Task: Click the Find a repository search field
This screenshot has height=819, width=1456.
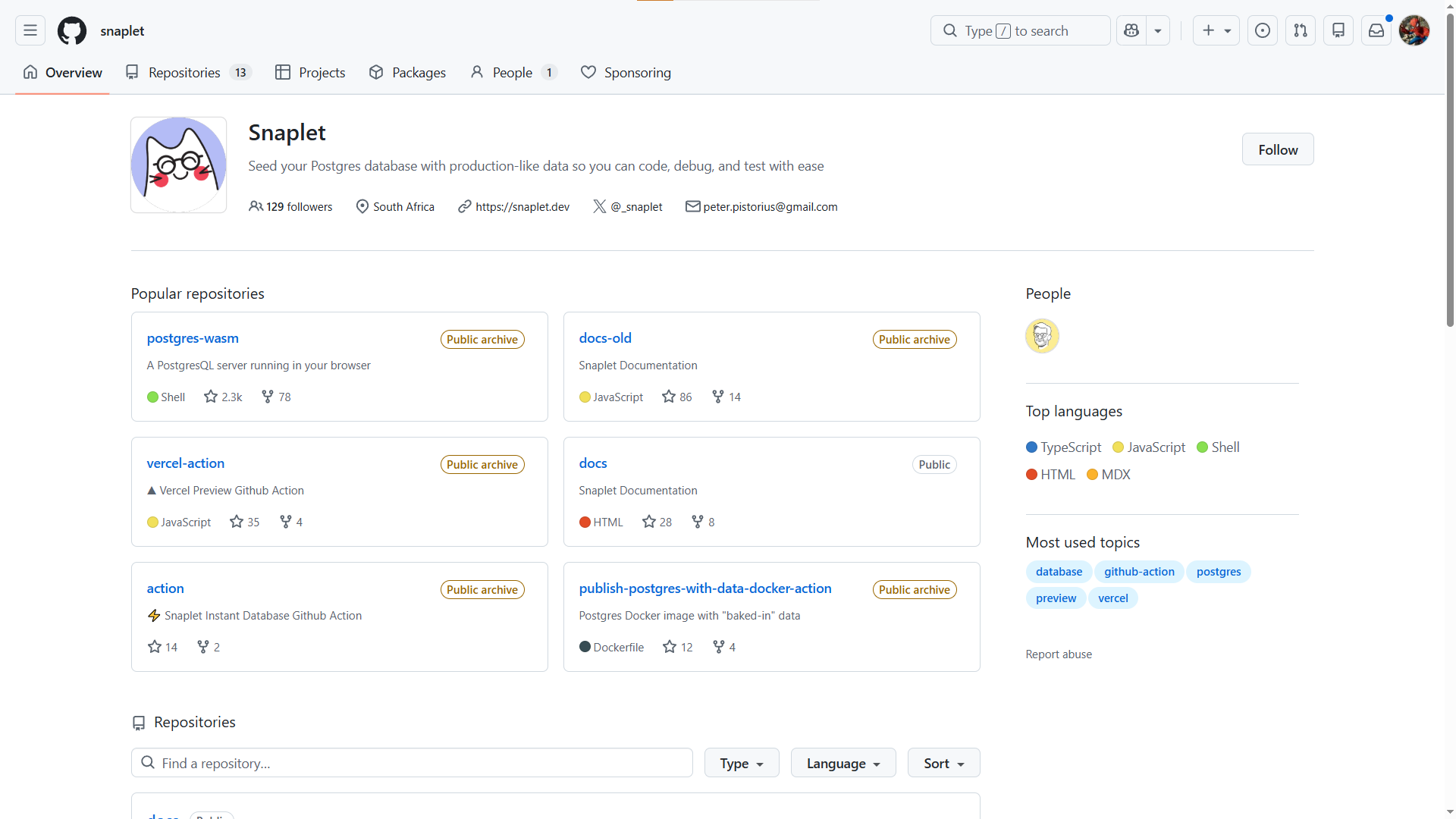Action: pos(412,763)
